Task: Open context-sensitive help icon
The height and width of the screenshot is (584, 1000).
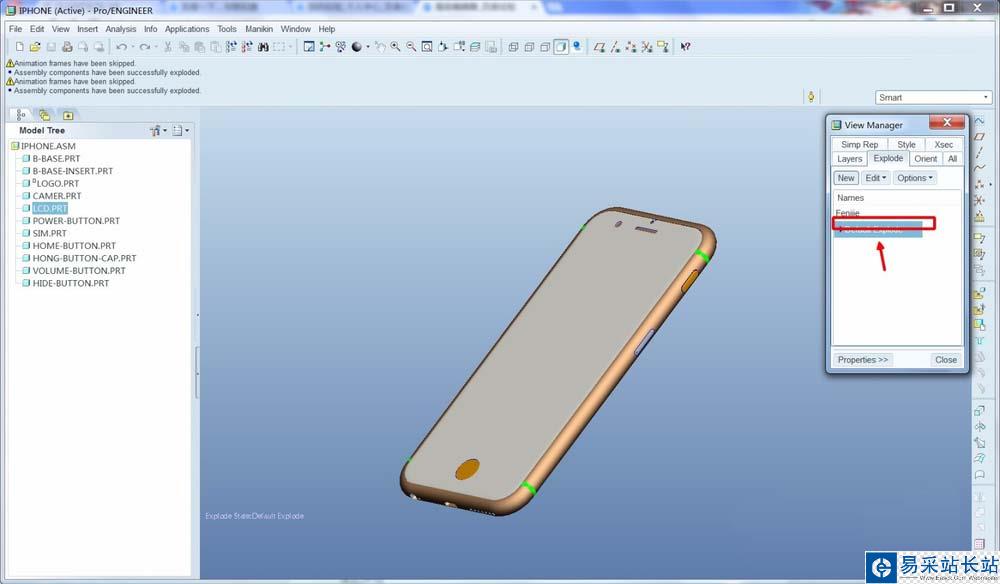Action: pos(685,47)
